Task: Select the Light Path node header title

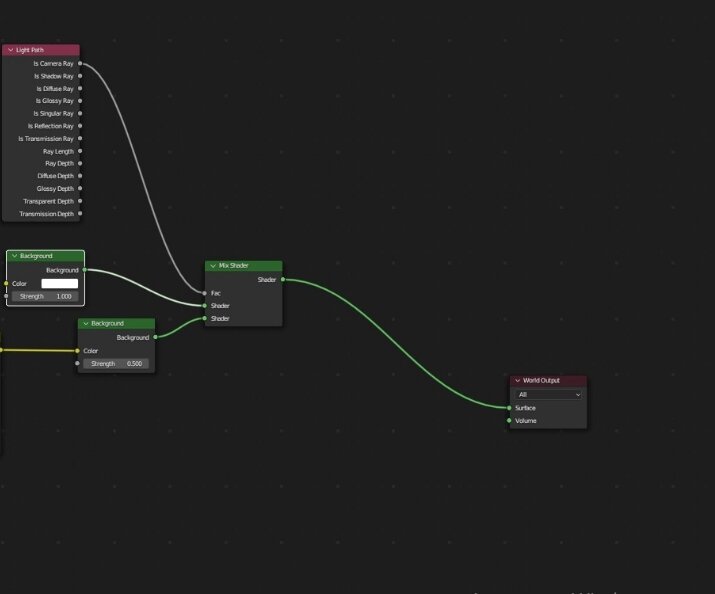Action: tap(30, 50)
